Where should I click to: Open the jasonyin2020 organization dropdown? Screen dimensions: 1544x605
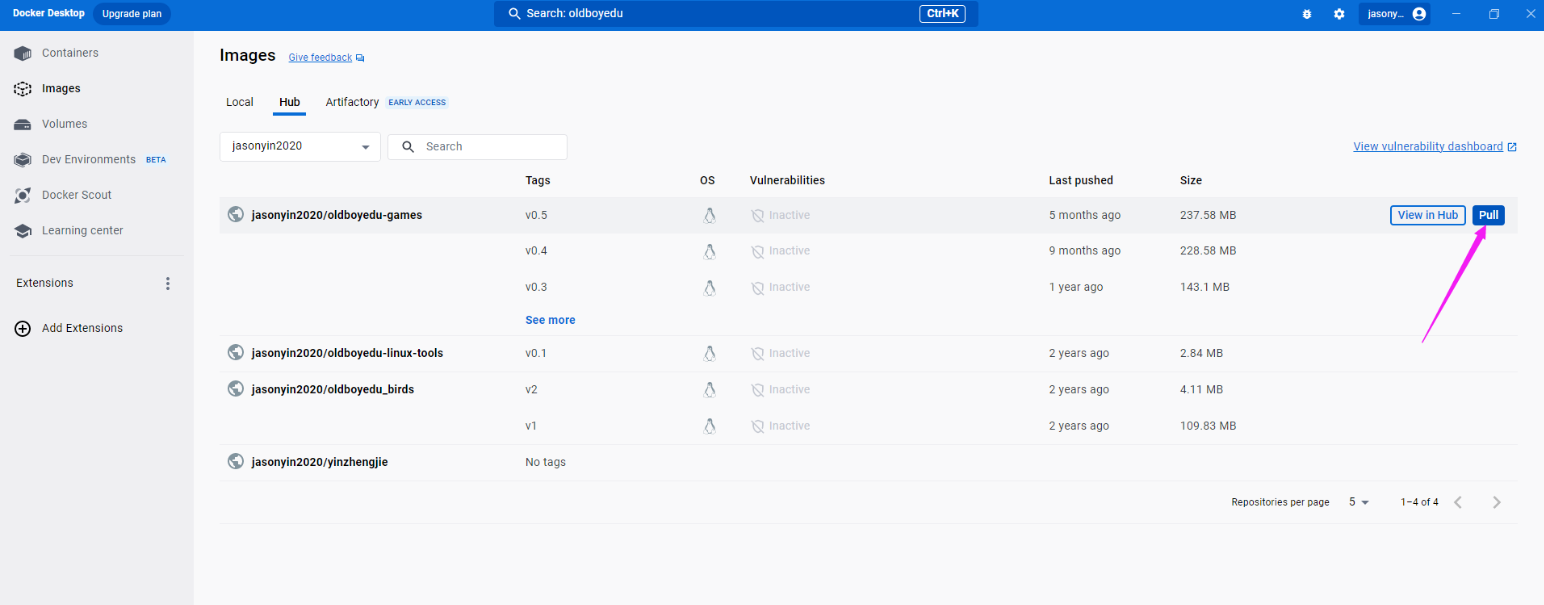[x=300, y=146]
